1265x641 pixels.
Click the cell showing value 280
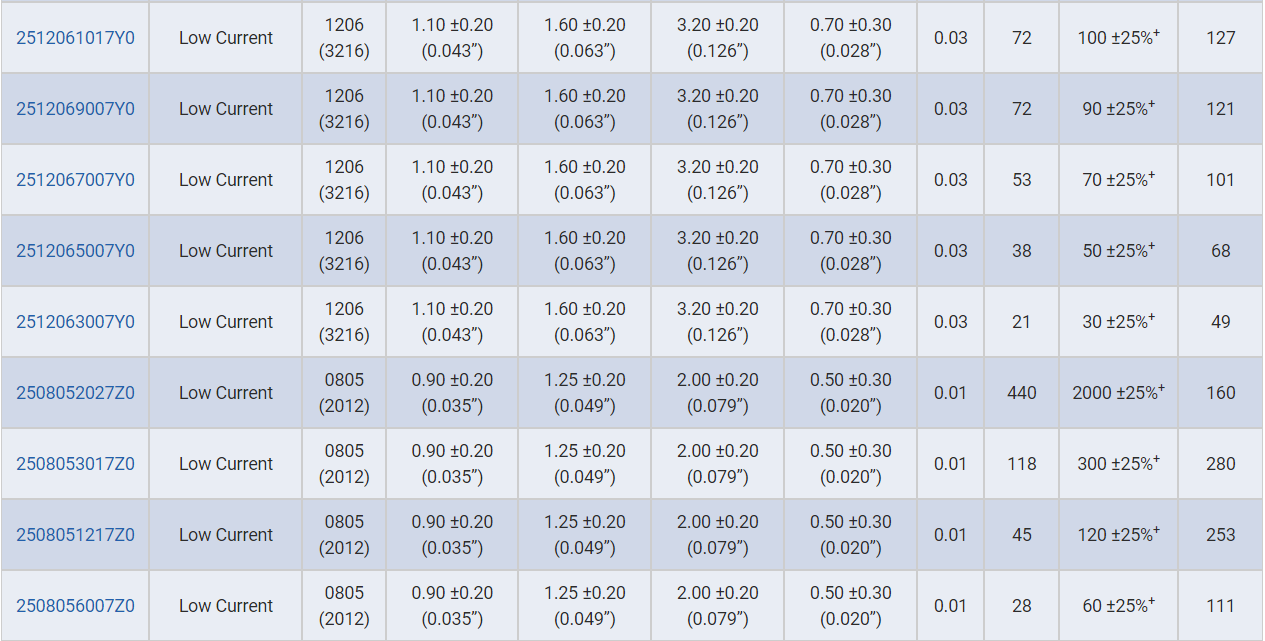[1220, 464]
